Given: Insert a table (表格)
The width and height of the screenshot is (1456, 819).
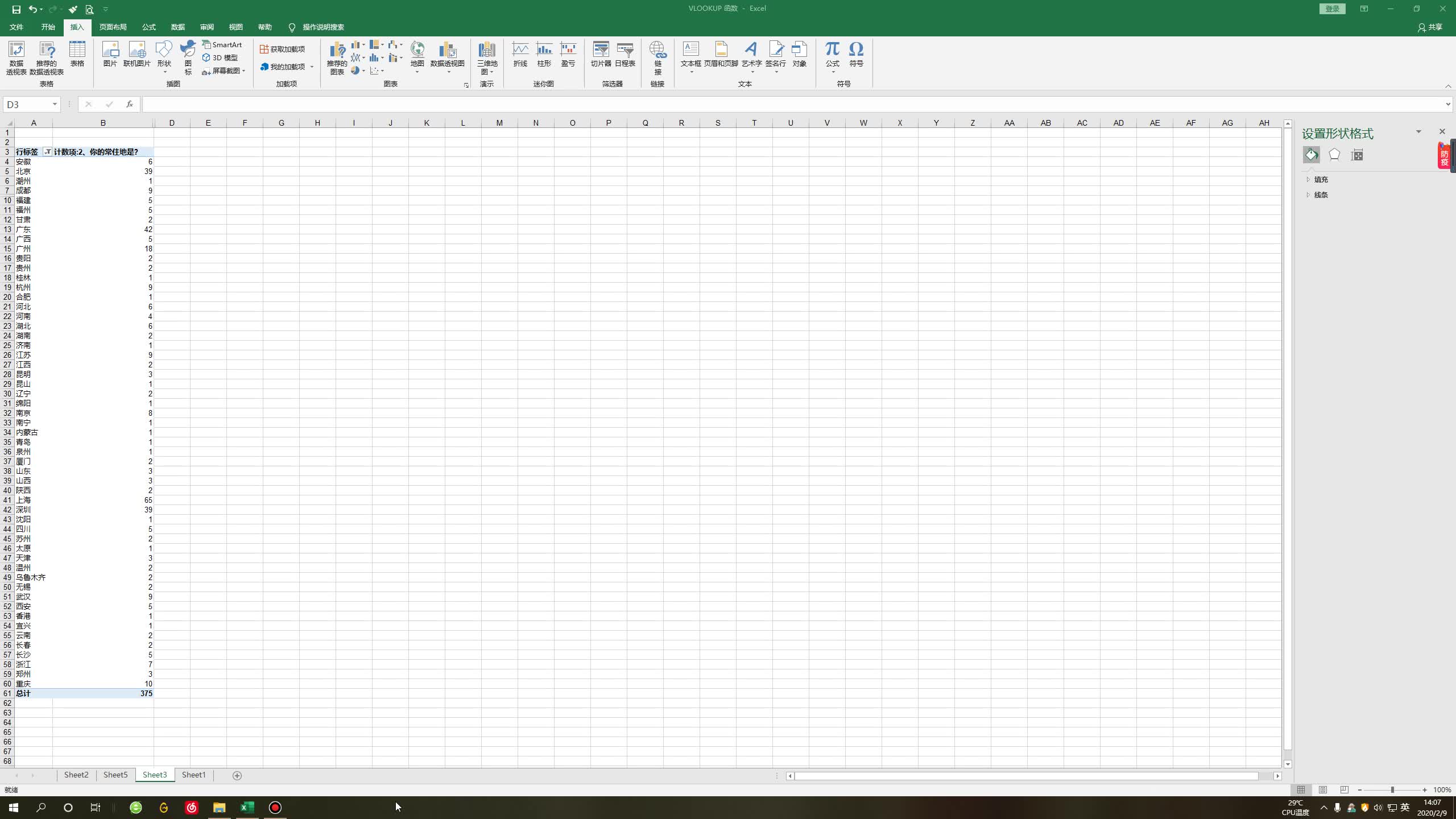Looking at the screenshot, I should coord(77,54).
